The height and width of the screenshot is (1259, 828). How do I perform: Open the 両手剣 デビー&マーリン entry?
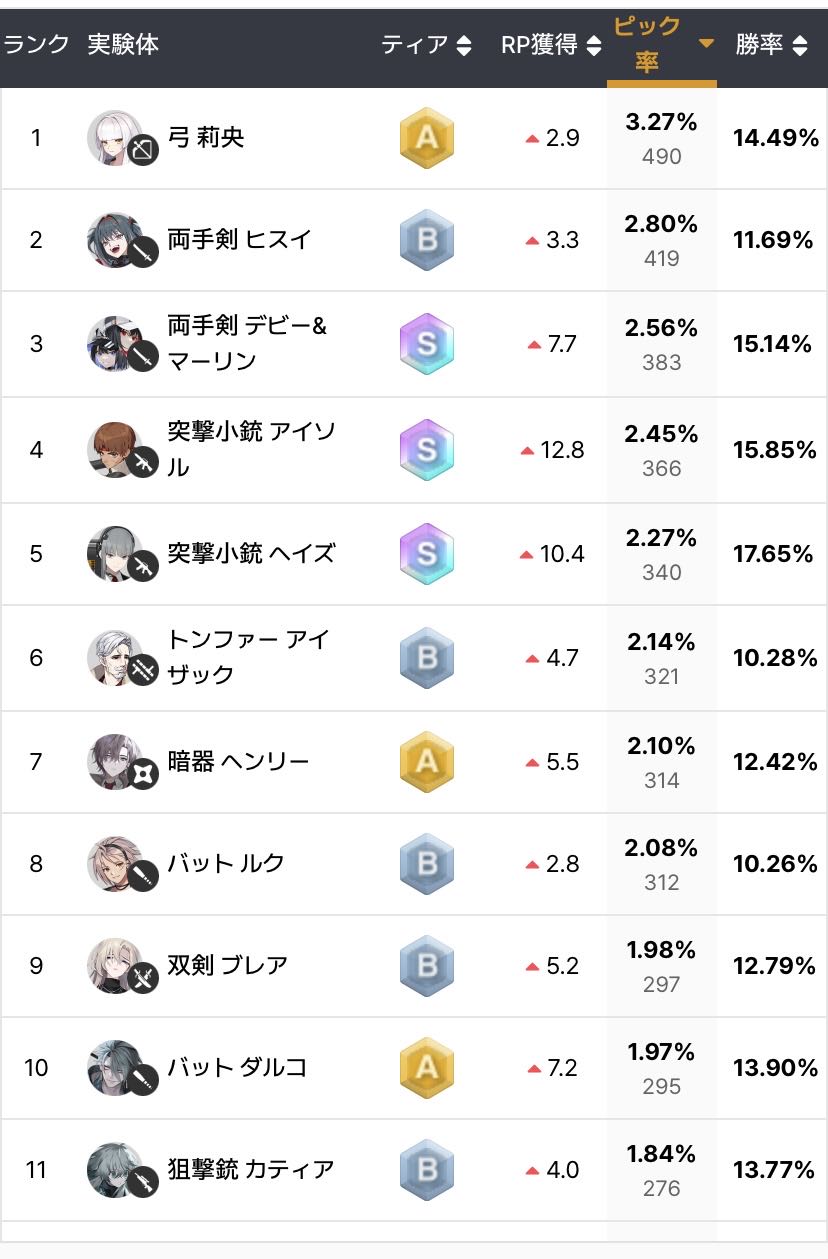point(247,343)
